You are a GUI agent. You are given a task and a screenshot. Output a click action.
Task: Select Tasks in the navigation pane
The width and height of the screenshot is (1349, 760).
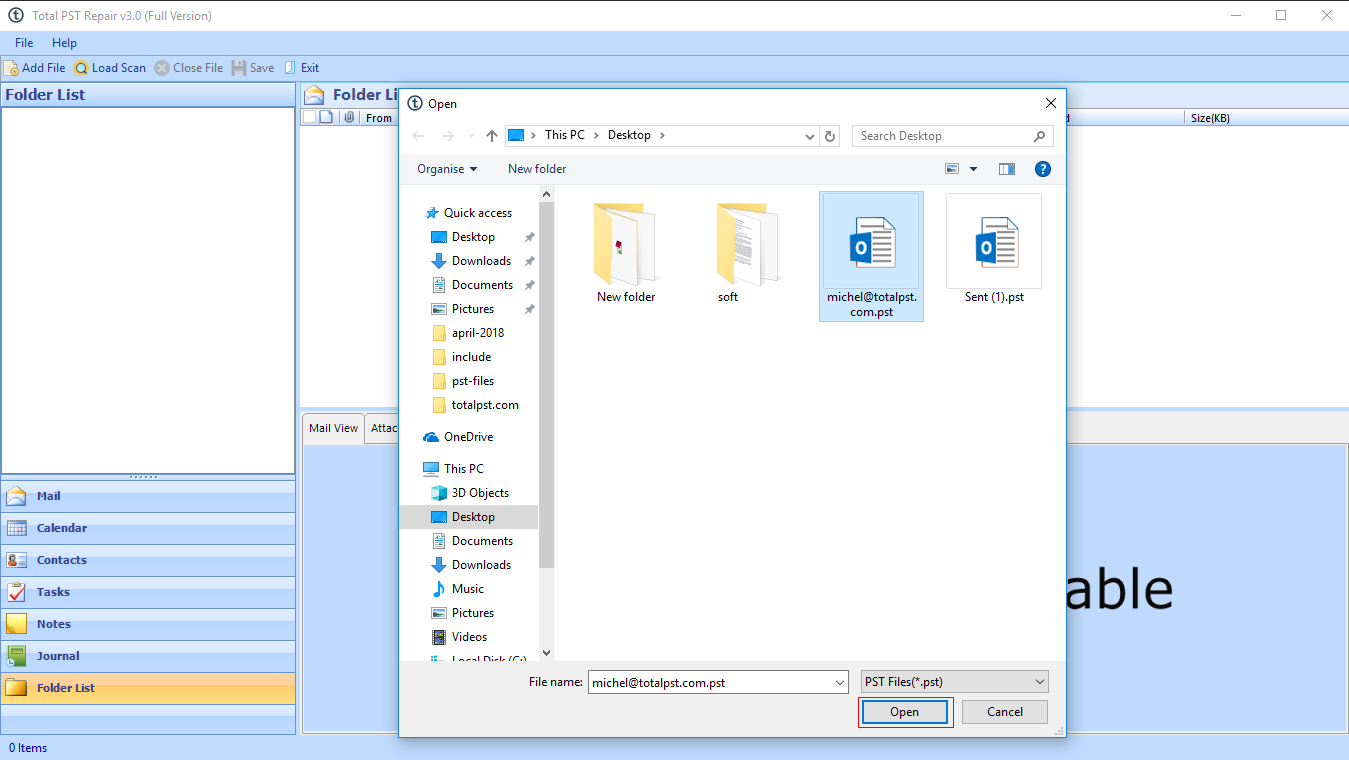click(x=148, y=592)
